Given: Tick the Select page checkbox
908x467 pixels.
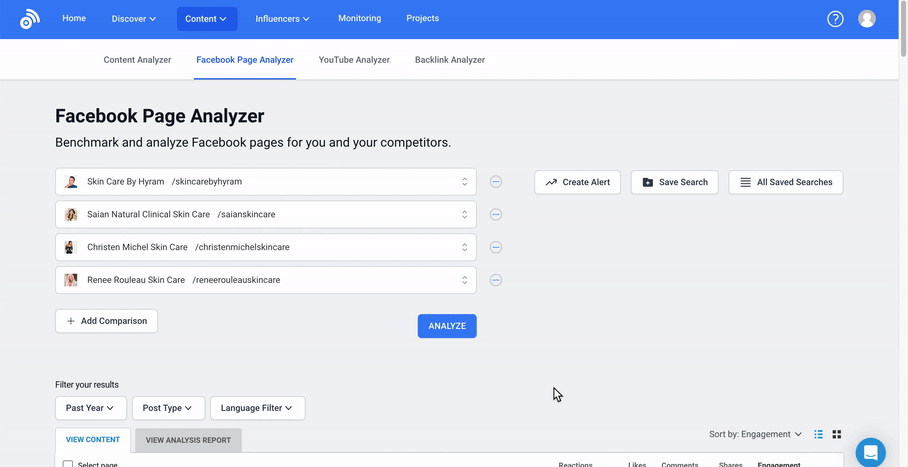Looking at the screenshot, I should click(x=68, y=464).
